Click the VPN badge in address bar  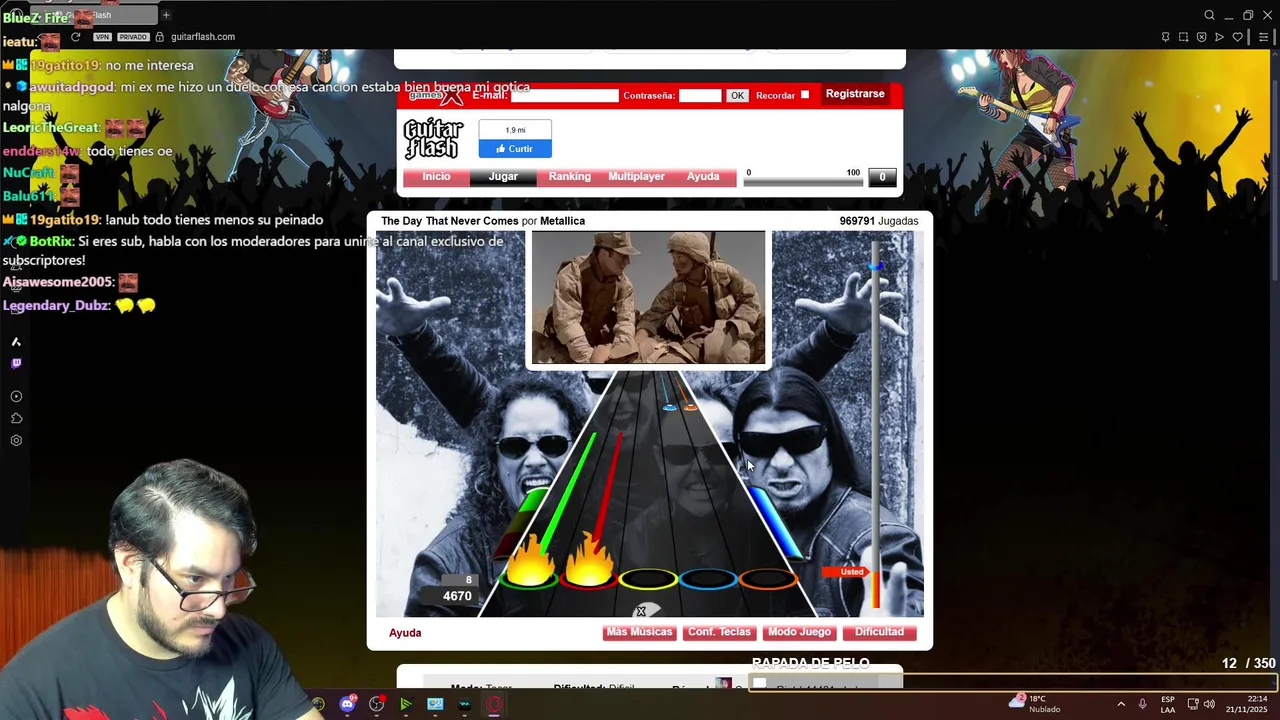102,37
